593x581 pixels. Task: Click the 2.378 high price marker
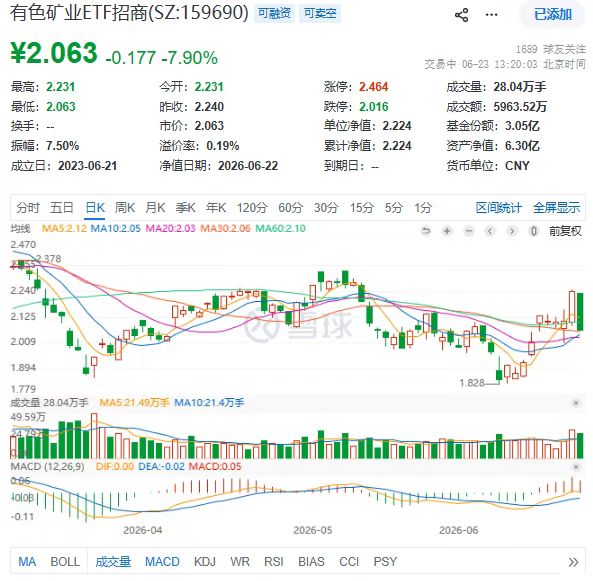pyautogui.click(x=48, y=259)
